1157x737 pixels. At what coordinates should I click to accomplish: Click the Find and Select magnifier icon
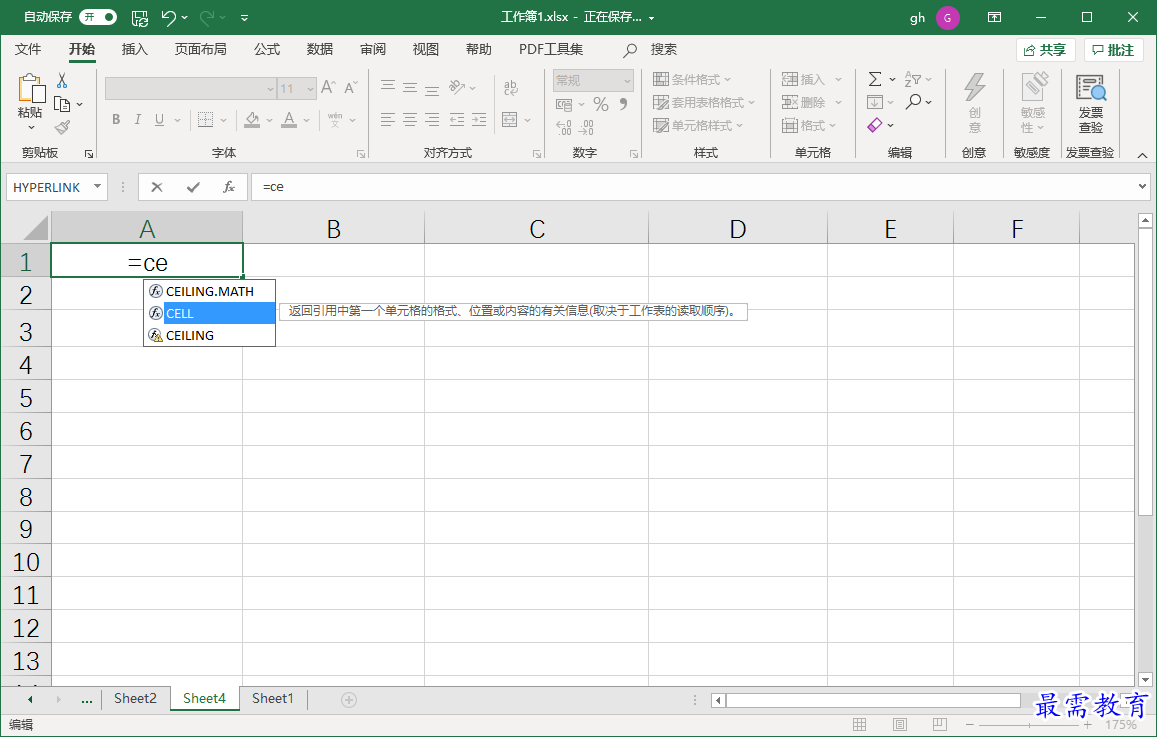pyautogui.click(x=913, y=102)
